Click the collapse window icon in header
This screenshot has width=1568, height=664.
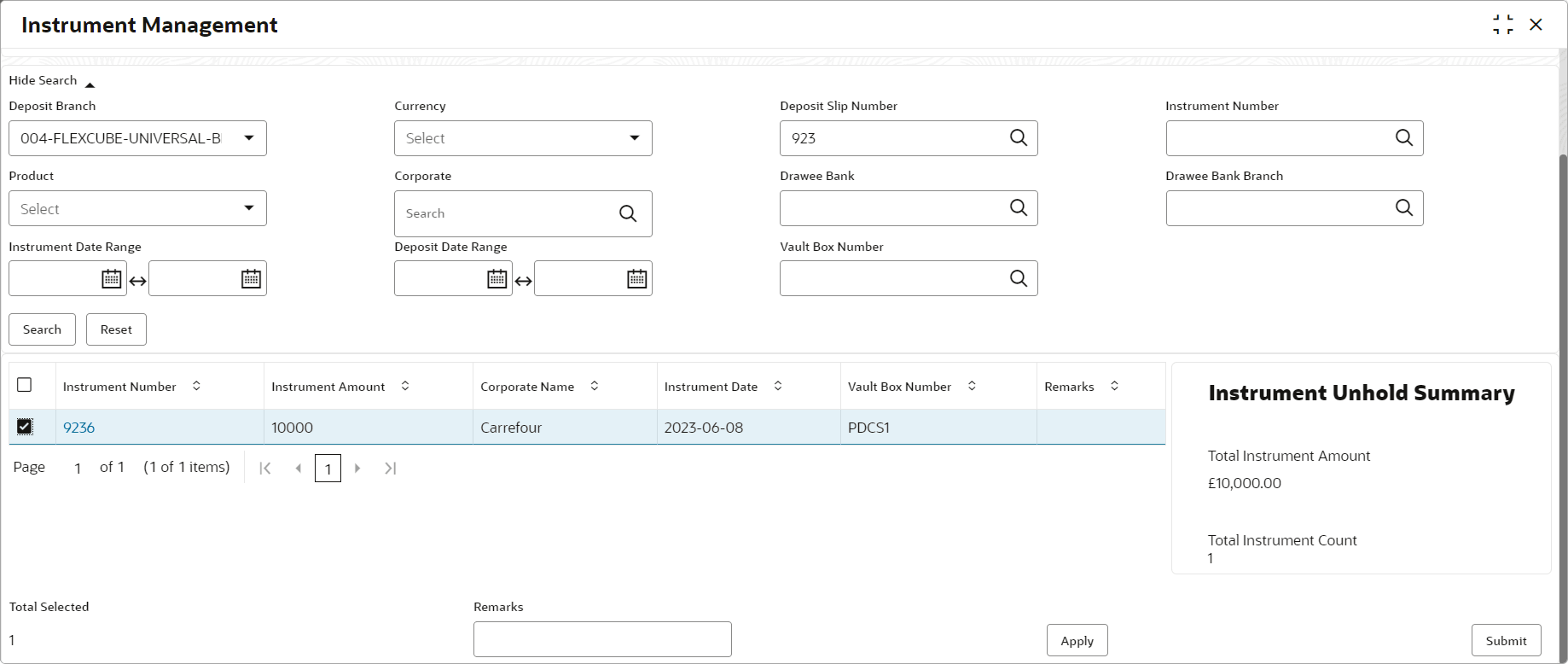click(1502, 25)
